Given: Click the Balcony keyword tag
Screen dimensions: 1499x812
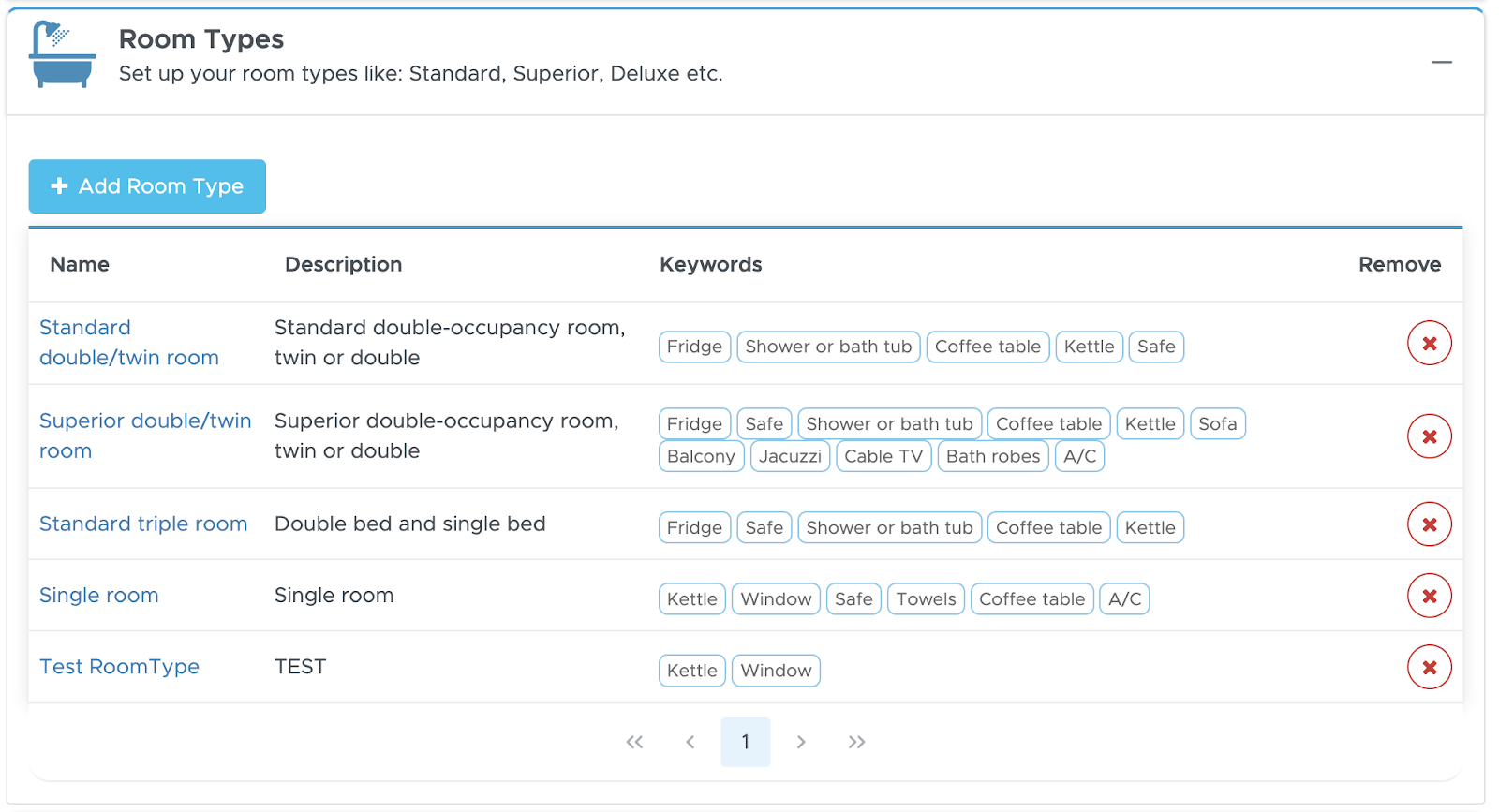Looking at the screenshot, I should (x=701, y=457).
